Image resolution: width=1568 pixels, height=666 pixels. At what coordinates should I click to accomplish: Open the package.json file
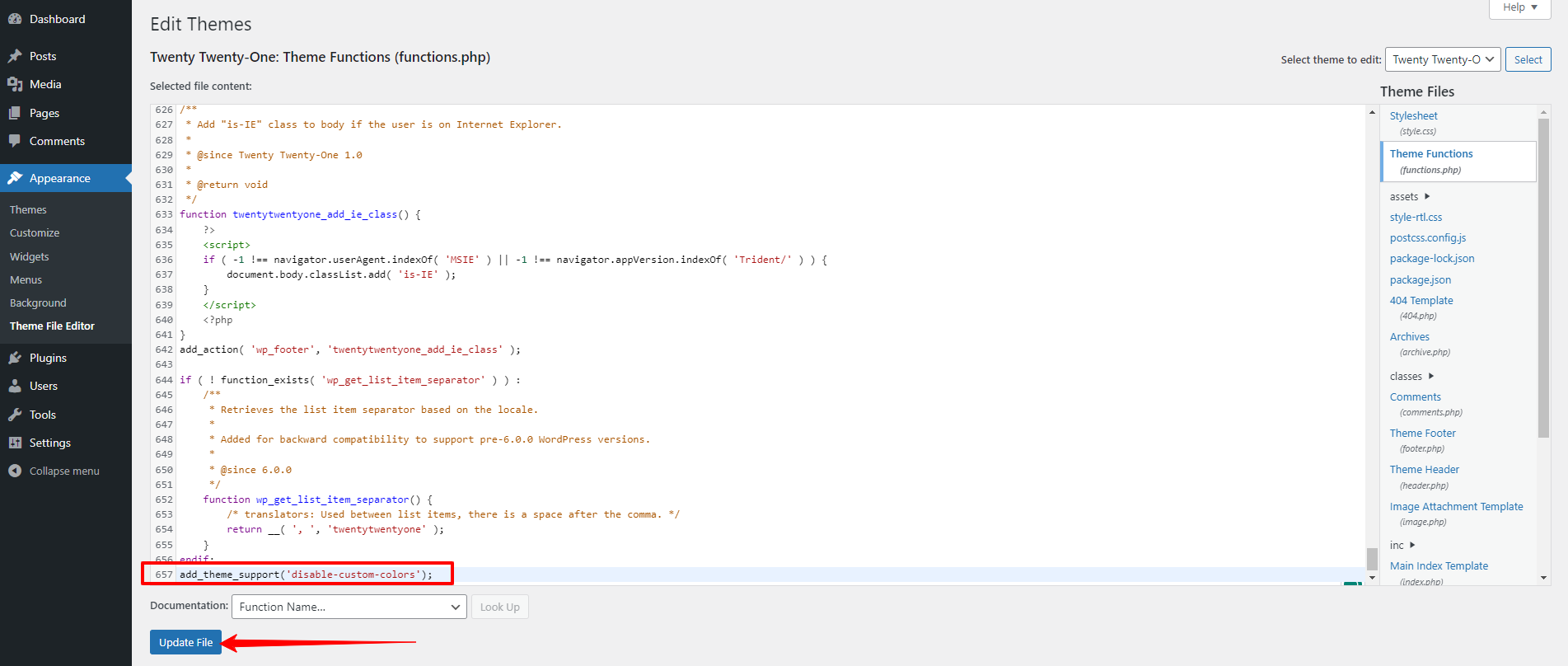pos(1421,280)
